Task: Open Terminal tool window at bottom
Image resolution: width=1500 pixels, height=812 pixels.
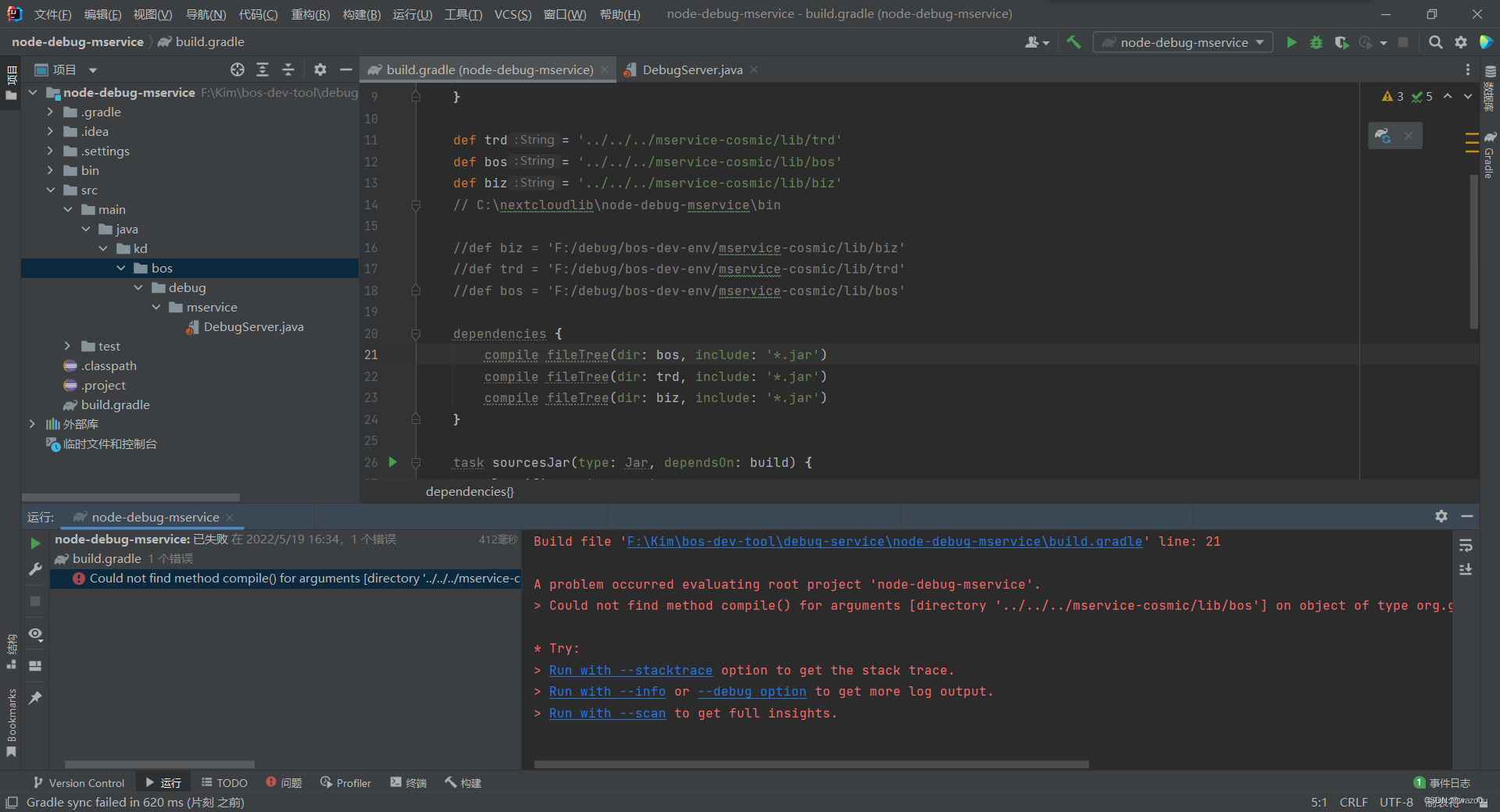Action: (409, 783)
